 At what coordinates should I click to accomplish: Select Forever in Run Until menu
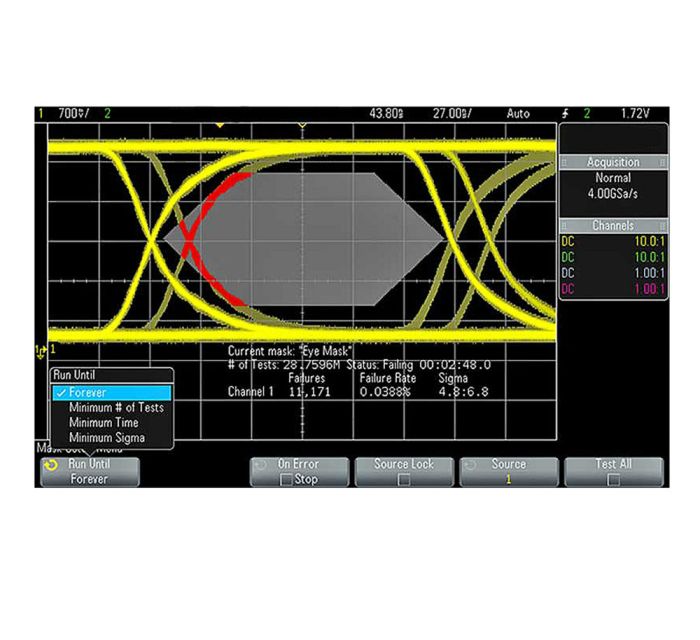112,392
